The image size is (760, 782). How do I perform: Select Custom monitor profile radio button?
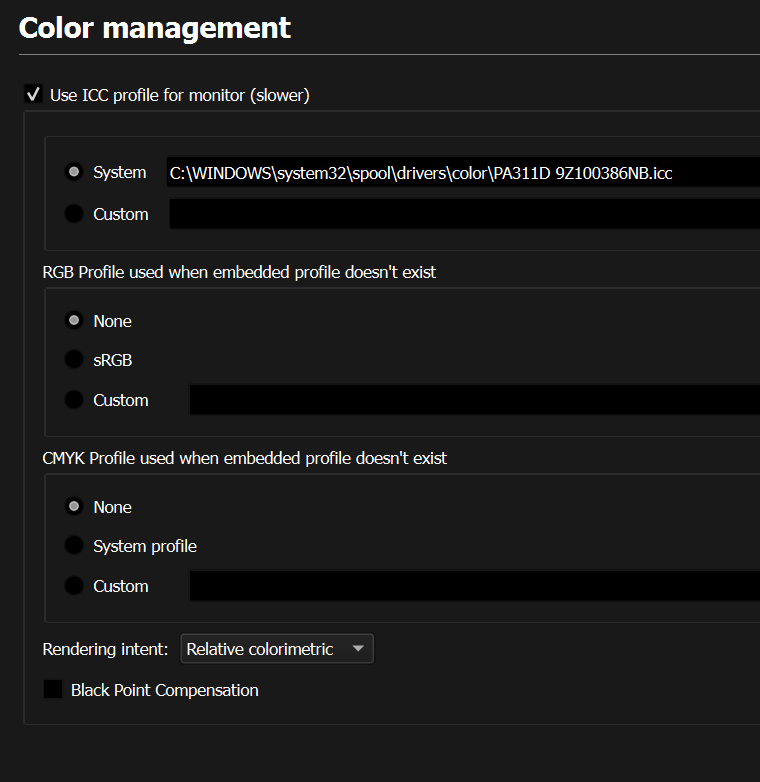(x=74, y=214)
